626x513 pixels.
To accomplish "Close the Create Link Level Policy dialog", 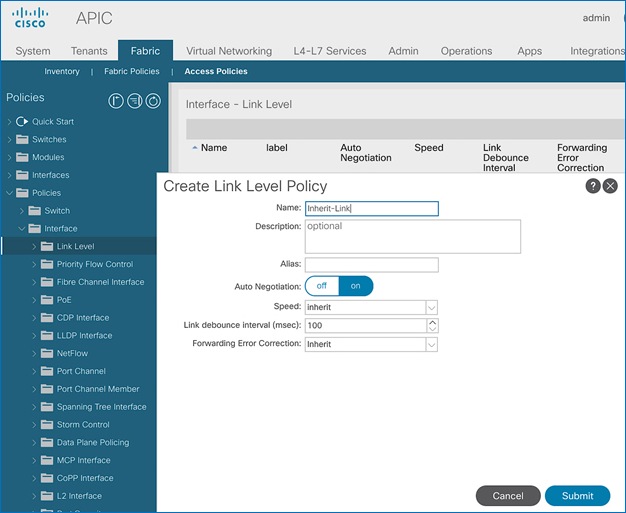I will (x=610, y=186).
